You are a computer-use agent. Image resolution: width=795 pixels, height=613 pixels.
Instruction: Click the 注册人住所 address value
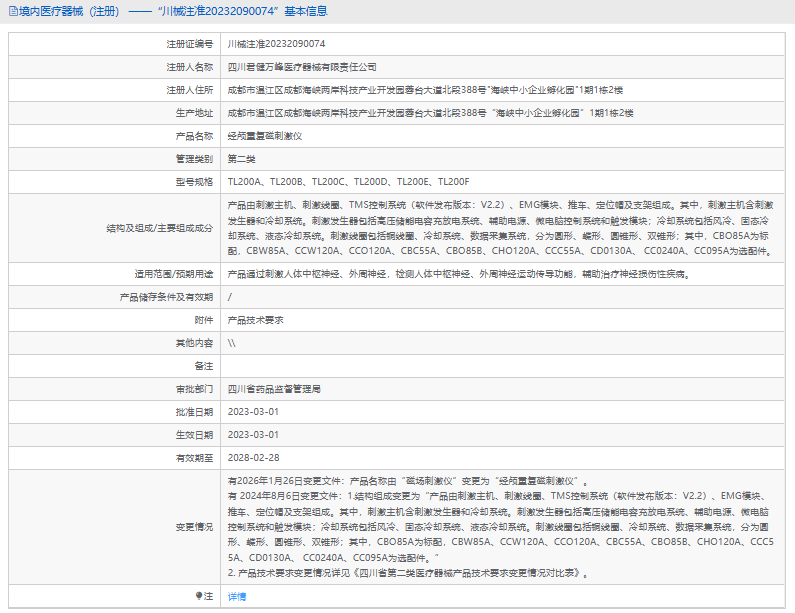click(425, 90)
